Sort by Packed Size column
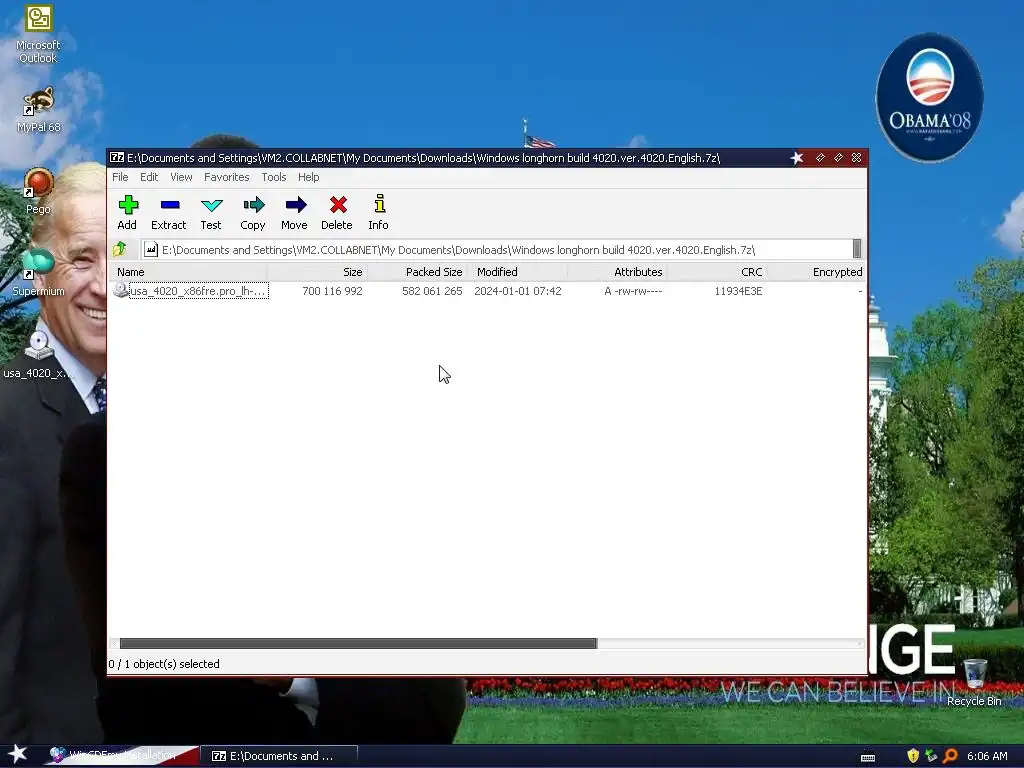 (417, 272)
